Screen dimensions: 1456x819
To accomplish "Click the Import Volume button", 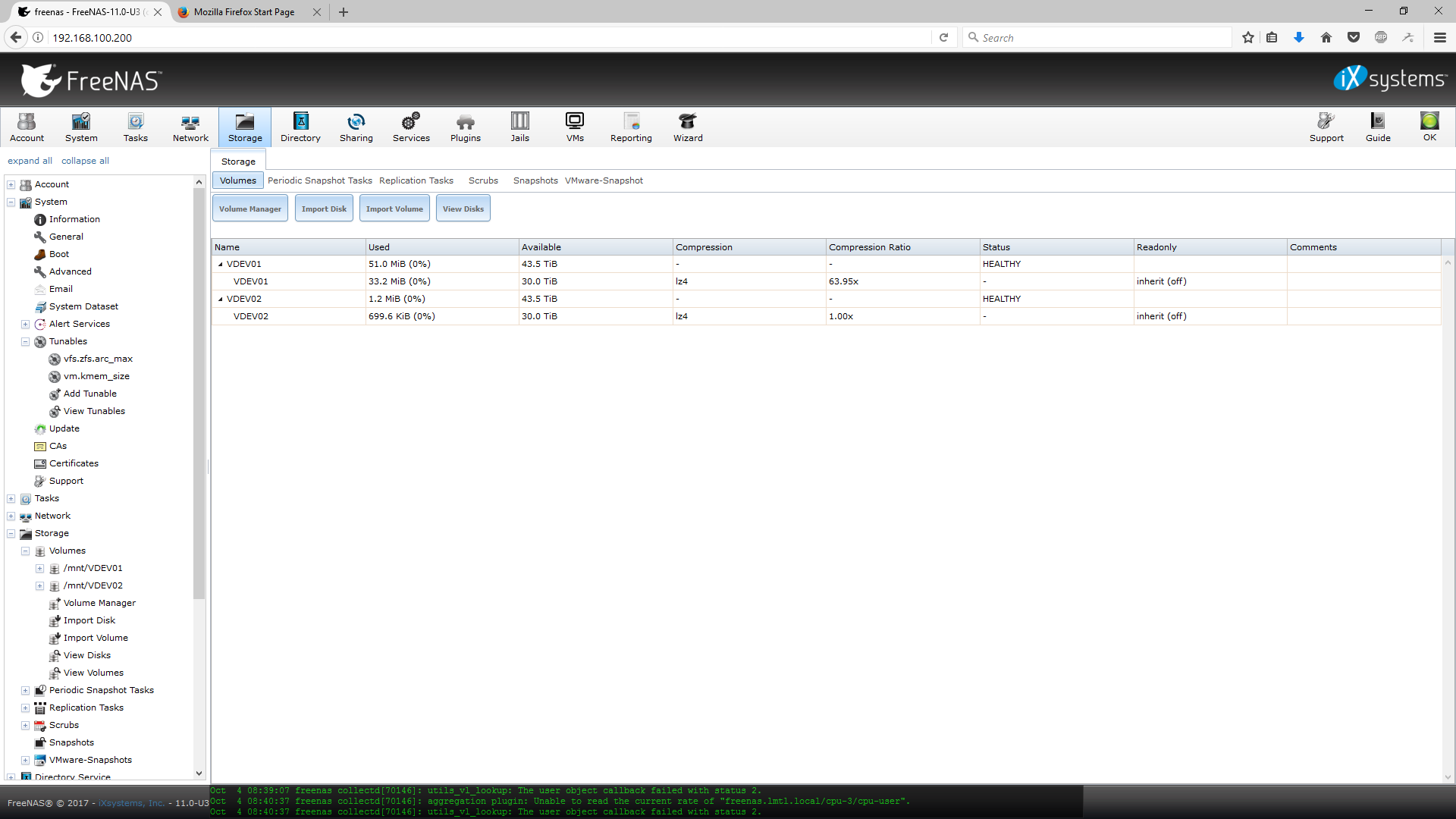I will (394, 209).
